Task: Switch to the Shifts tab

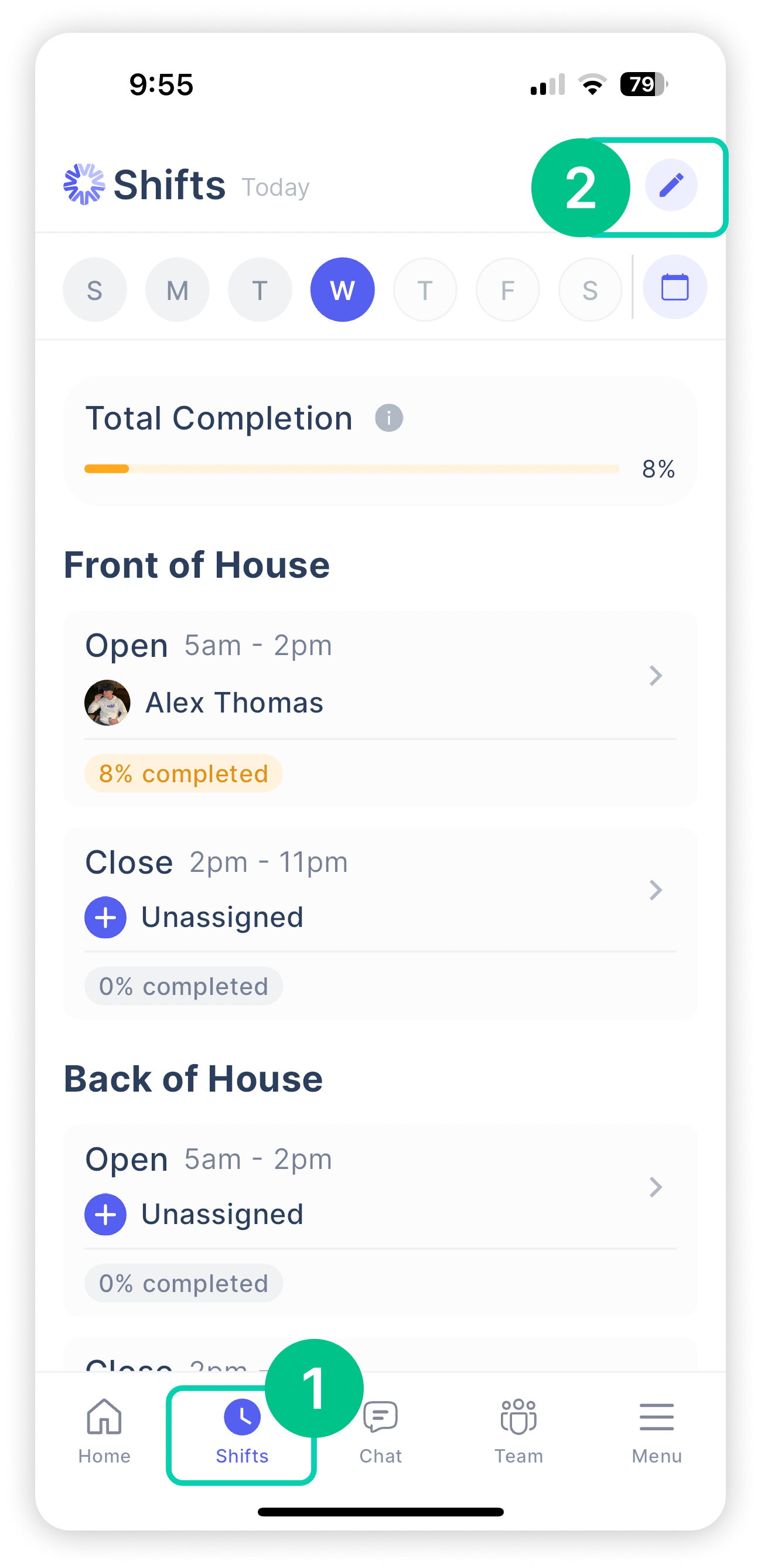Action: tap(242, 1428)
